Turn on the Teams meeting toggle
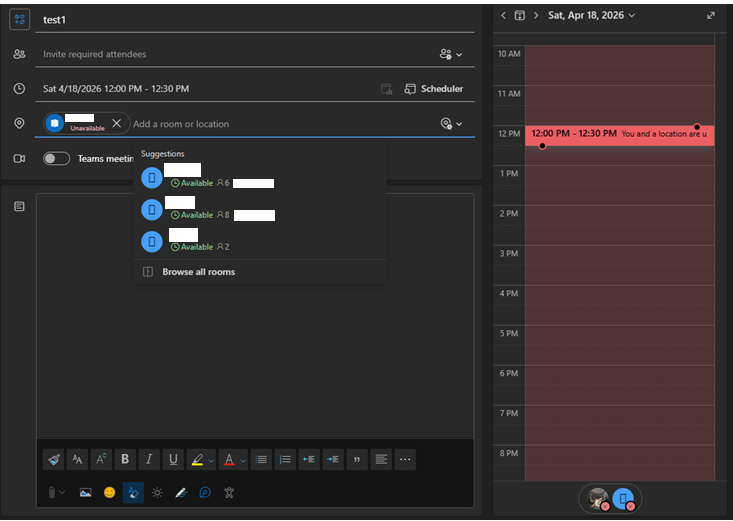 point(56,159)
